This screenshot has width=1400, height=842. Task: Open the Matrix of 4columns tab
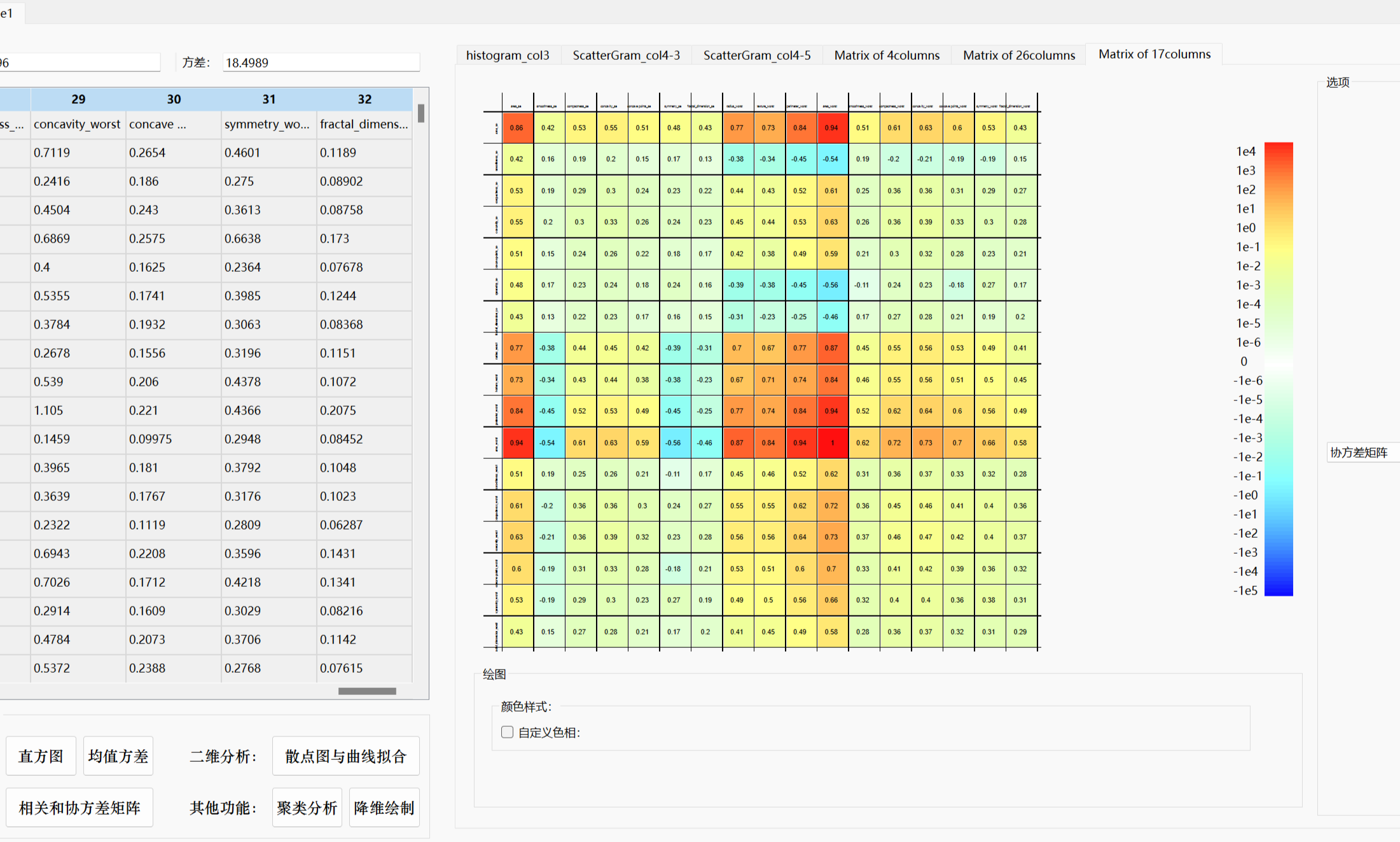[x=887, y=55]
